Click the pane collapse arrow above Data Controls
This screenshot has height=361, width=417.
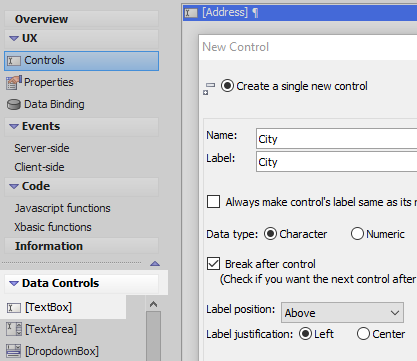tap(155, 264)
